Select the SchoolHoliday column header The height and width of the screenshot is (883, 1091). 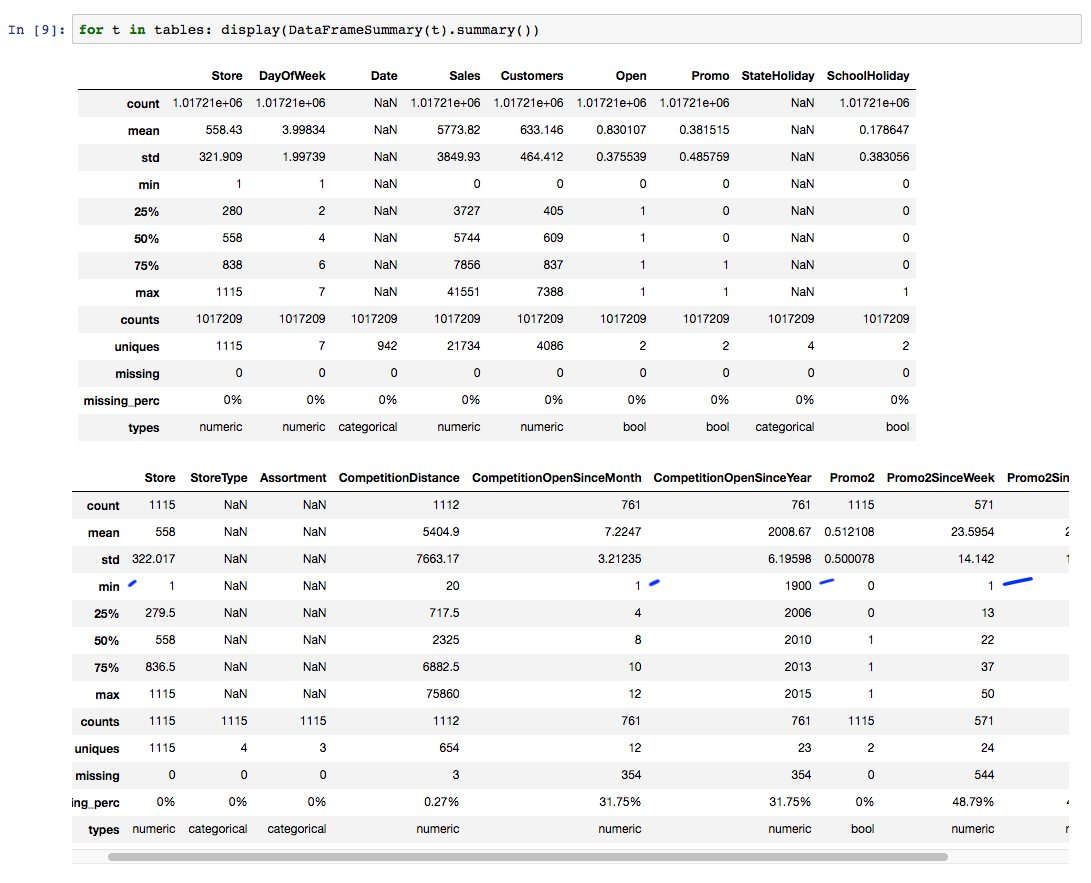[x=867, y=76]
